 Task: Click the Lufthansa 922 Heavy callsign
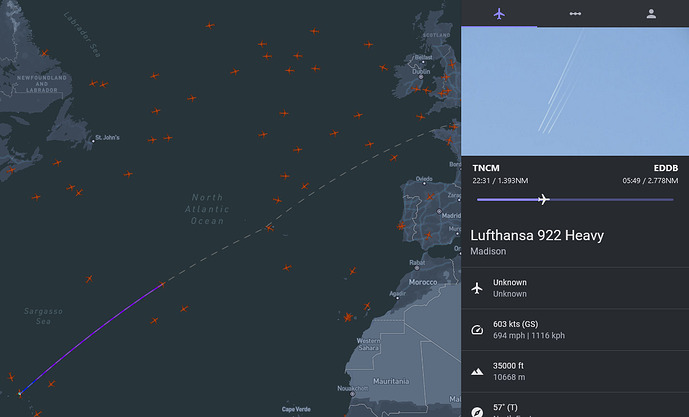click(551, 236)
